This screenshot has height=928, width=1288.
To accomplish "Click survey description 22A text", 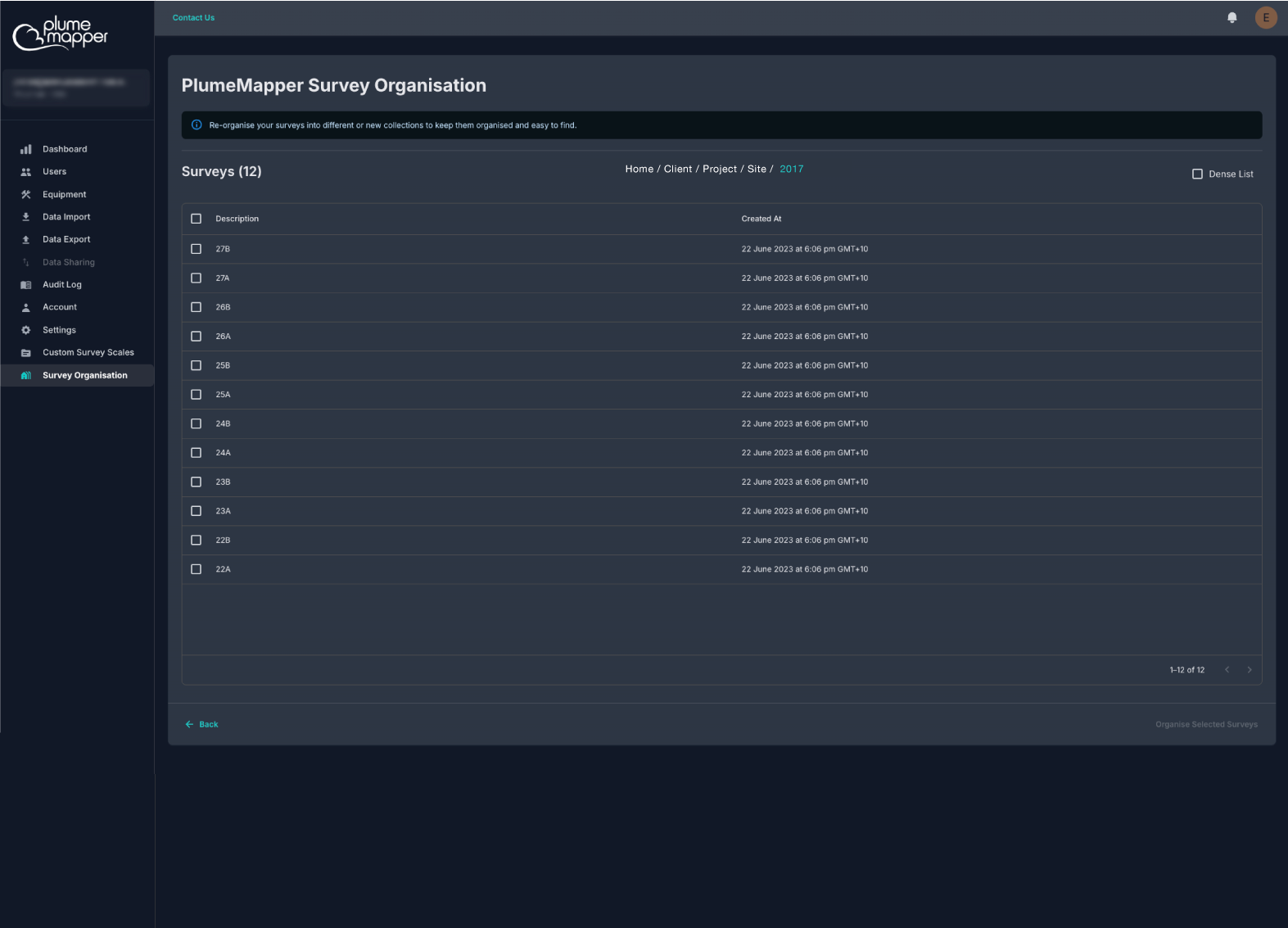I will [223, 569].
